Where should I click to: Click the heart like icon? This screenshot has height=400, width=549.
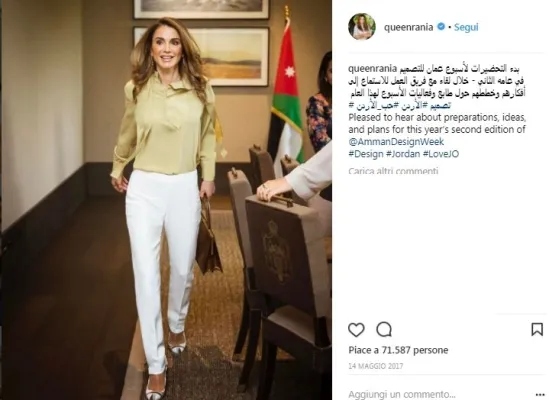356,330
